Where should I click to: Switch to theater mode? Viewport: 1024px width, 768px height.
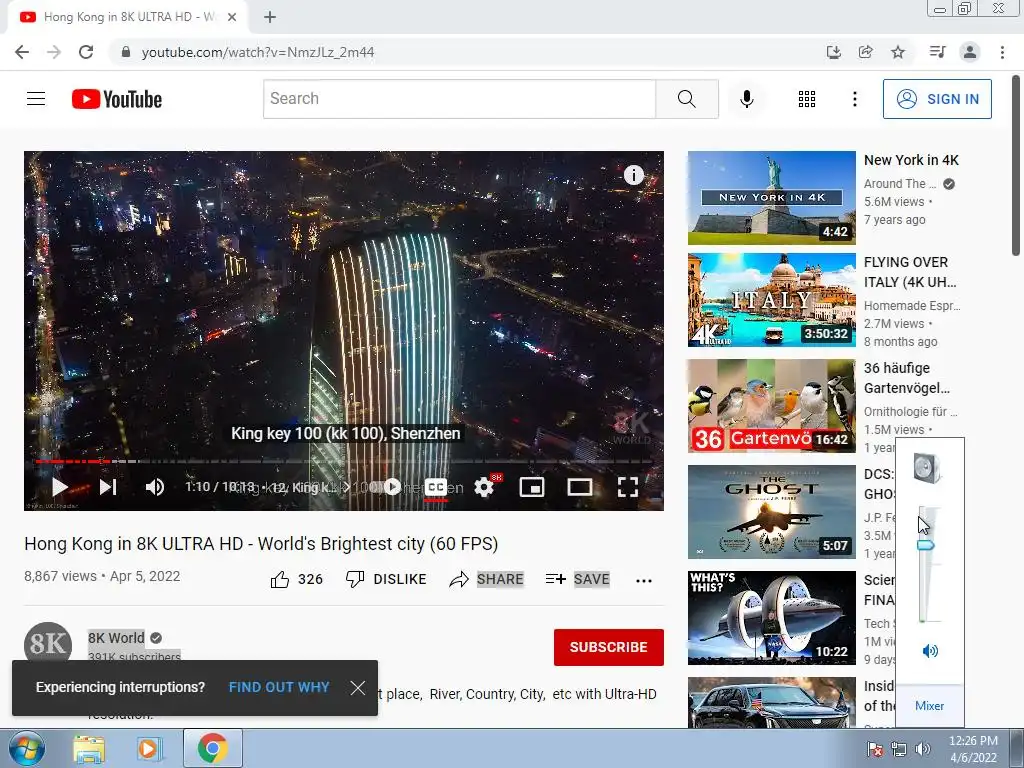pos(580,487)
